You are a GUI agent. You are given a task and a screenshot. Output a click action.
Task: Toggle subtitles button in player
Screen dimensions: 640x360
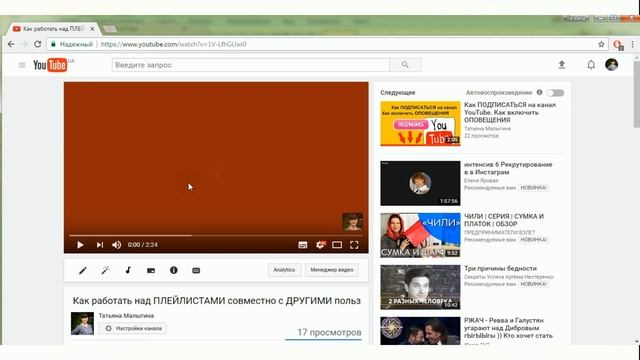click(302, 245)
